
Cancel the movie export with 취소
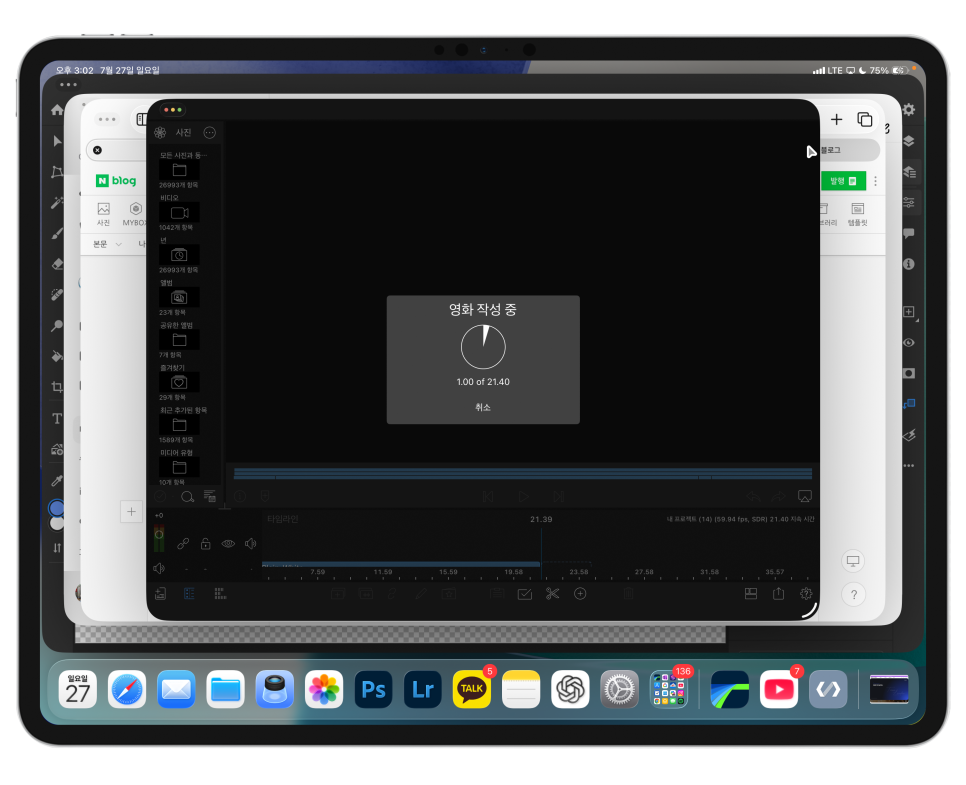click(483, 407)
